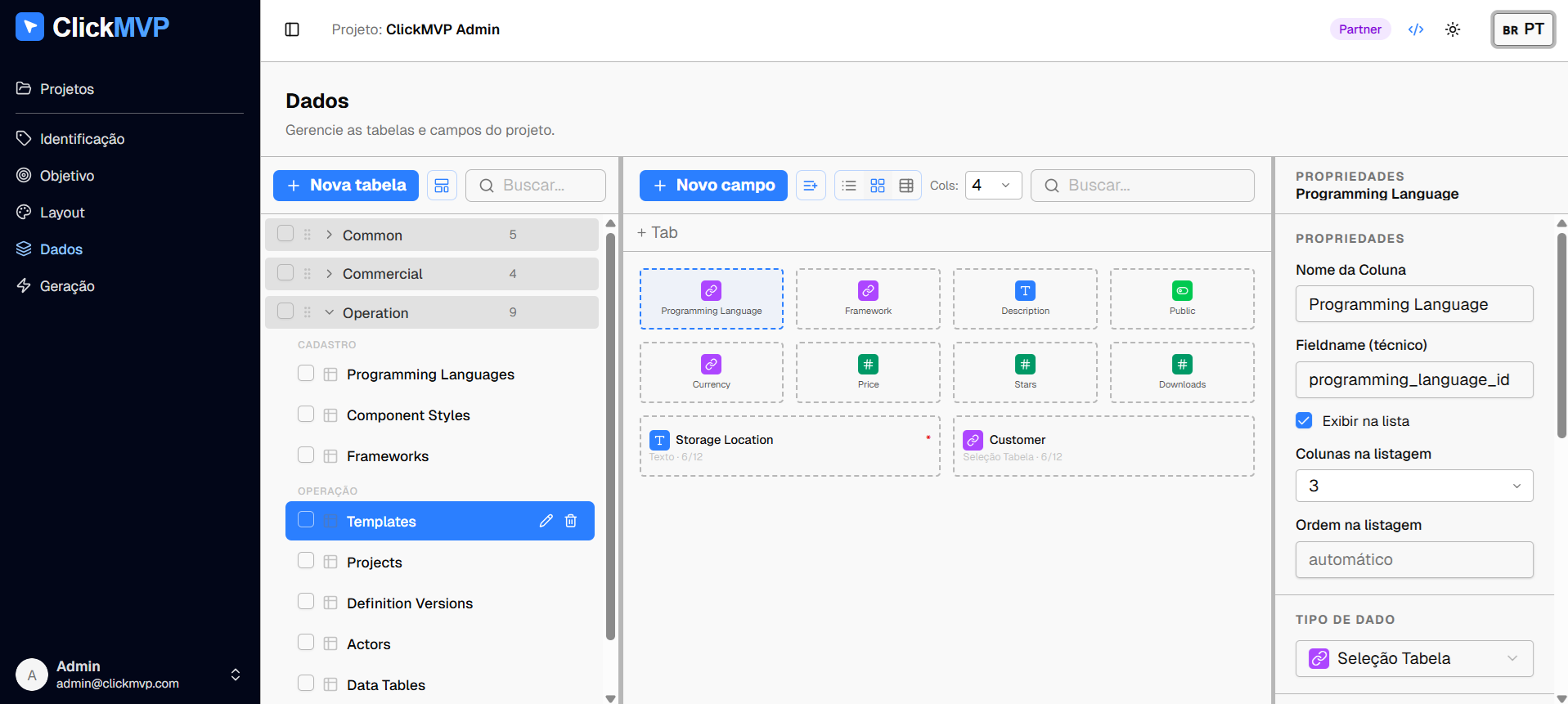Click the Novo campo button
The height and width of the screenshot is (704, 1568).
[713, 186]
